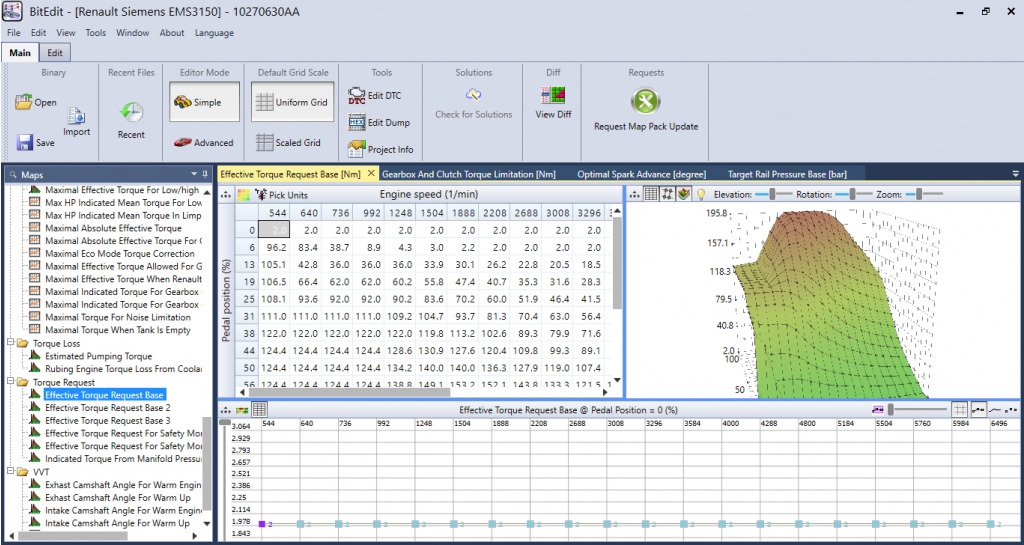Select Effective Torque Request Base 2 map

[x=108, y=407]
